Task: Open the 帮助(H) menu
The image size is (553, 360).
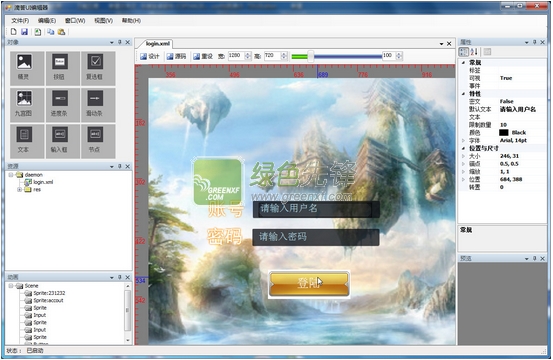Action: click(131, 21)
